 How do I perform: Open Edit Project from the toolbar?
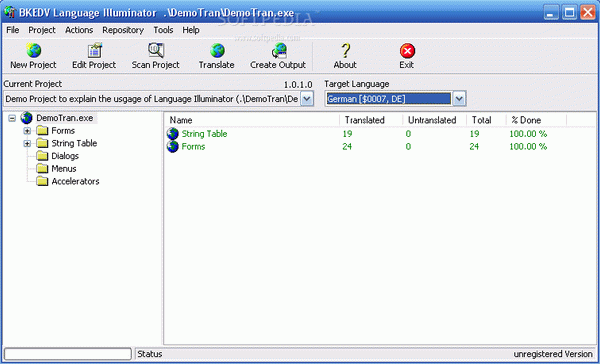pyautogui.click(x=94, y=56)
